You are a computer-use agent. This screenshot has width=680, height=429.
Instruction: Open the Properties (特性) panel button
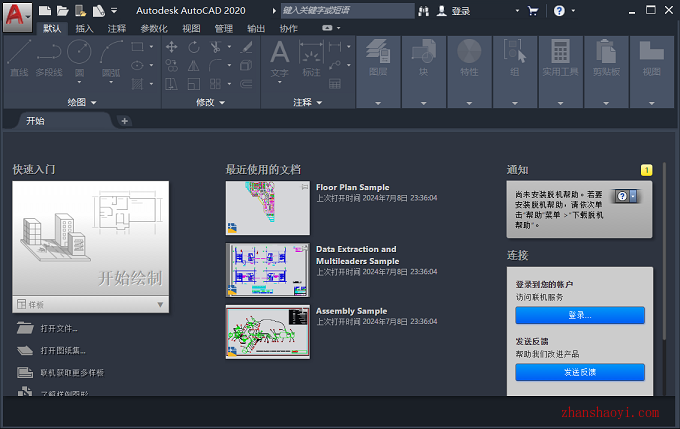click(x=469, y=72)
